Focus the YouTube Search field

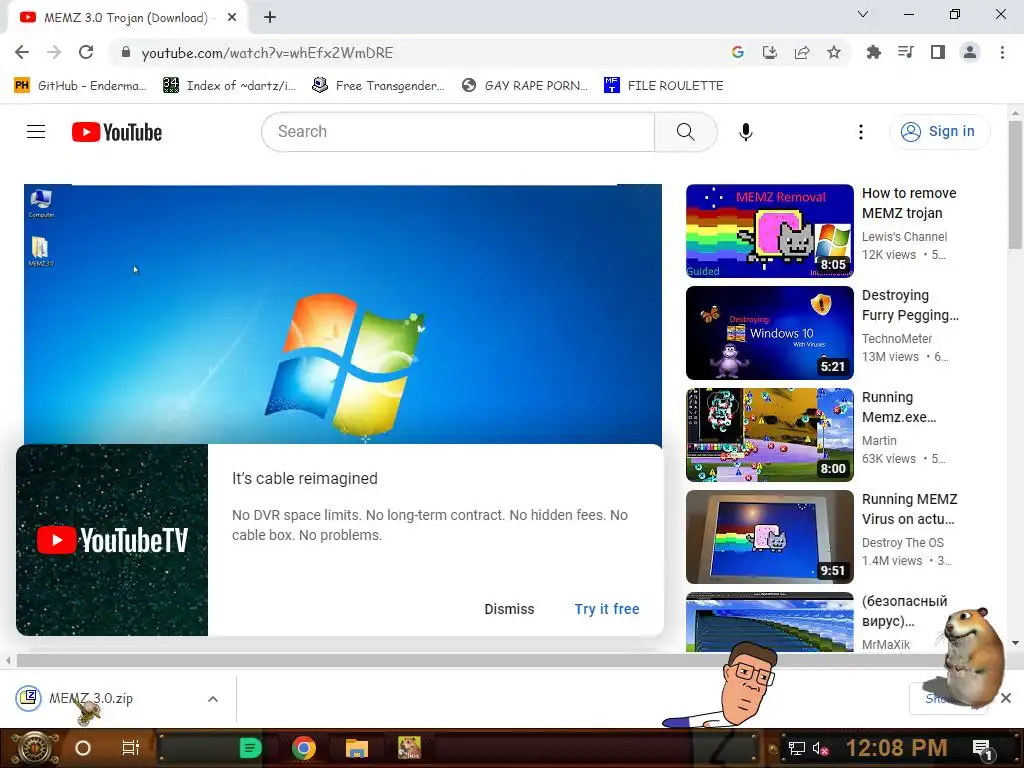click(x=458, y=132)
